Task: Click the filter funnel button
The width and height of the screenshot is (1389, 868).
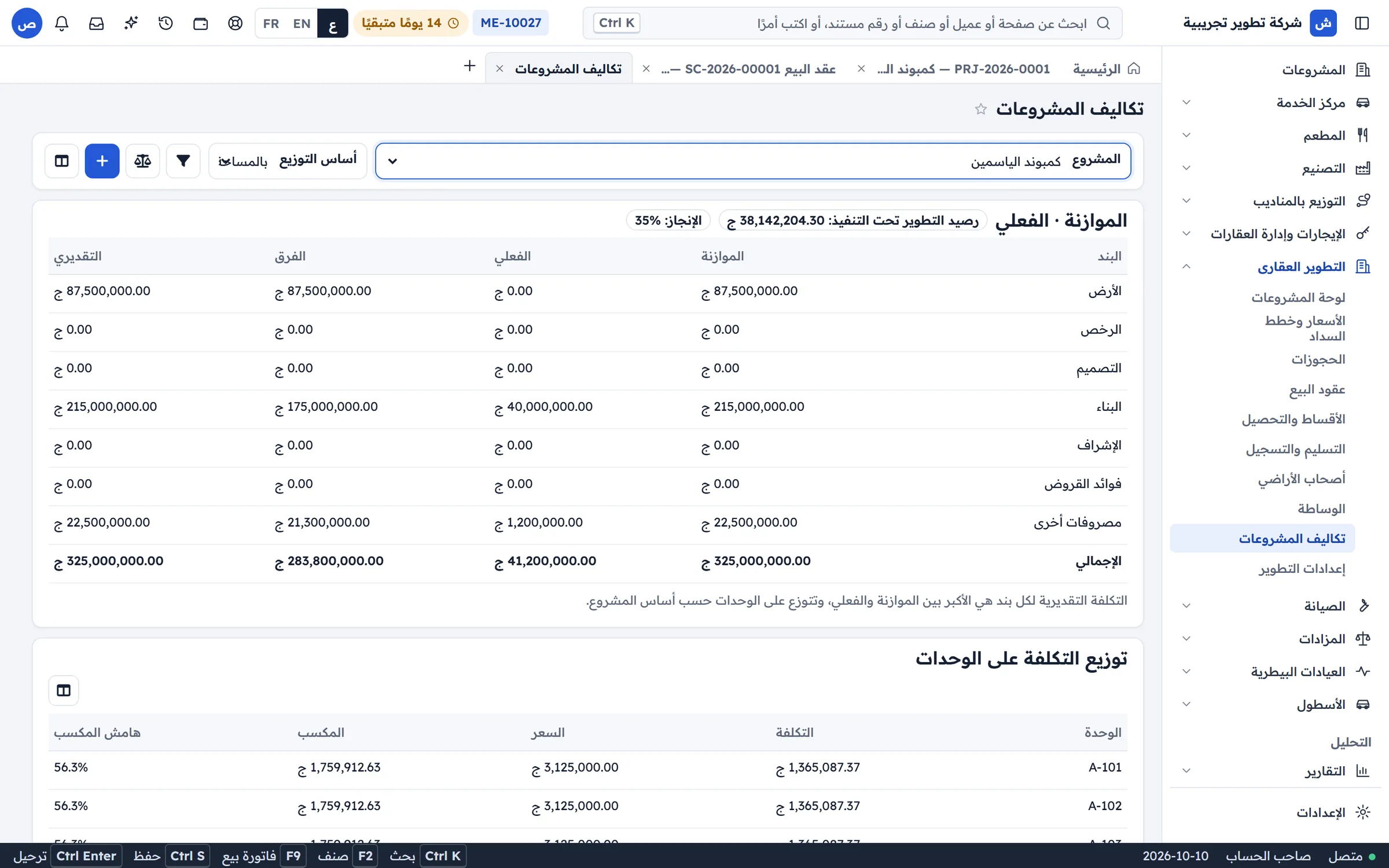Action: 183,161
